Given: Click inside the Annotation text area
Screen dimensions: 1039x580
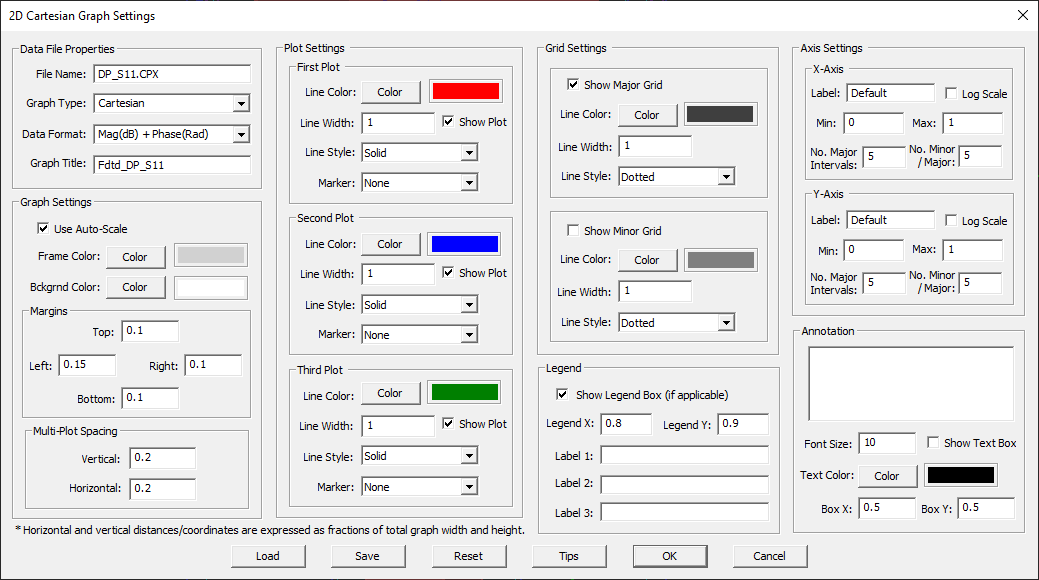Looking at the screenshot, I should (910, 384).
